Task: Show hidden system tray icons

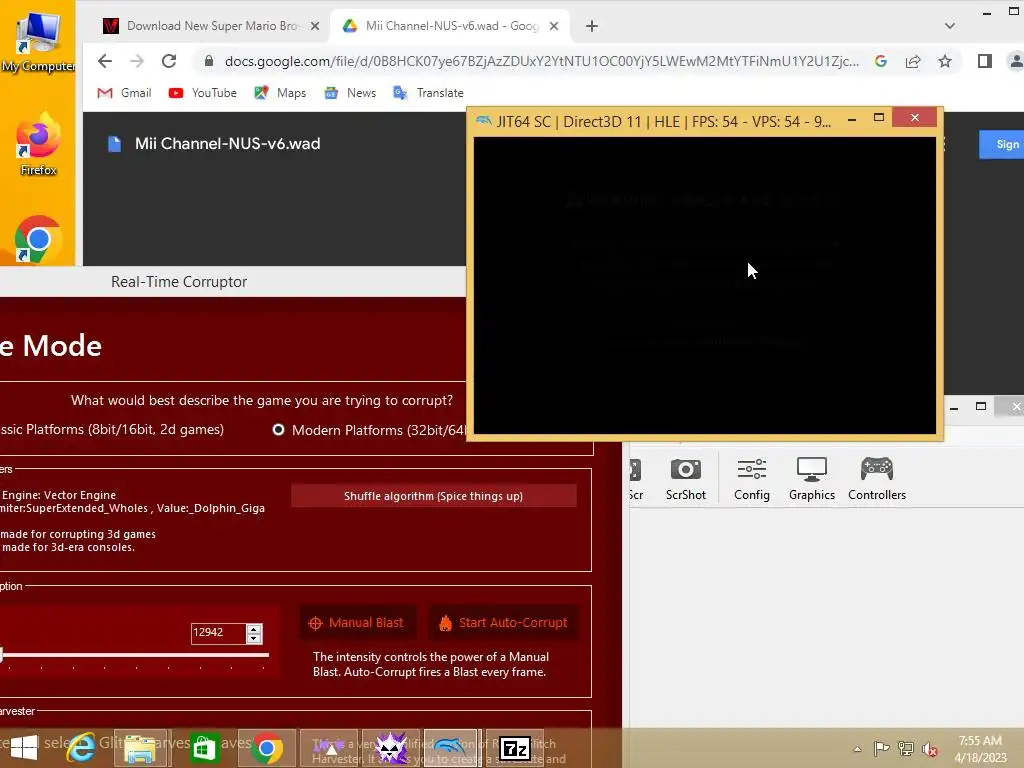Action: pos(857,749)
